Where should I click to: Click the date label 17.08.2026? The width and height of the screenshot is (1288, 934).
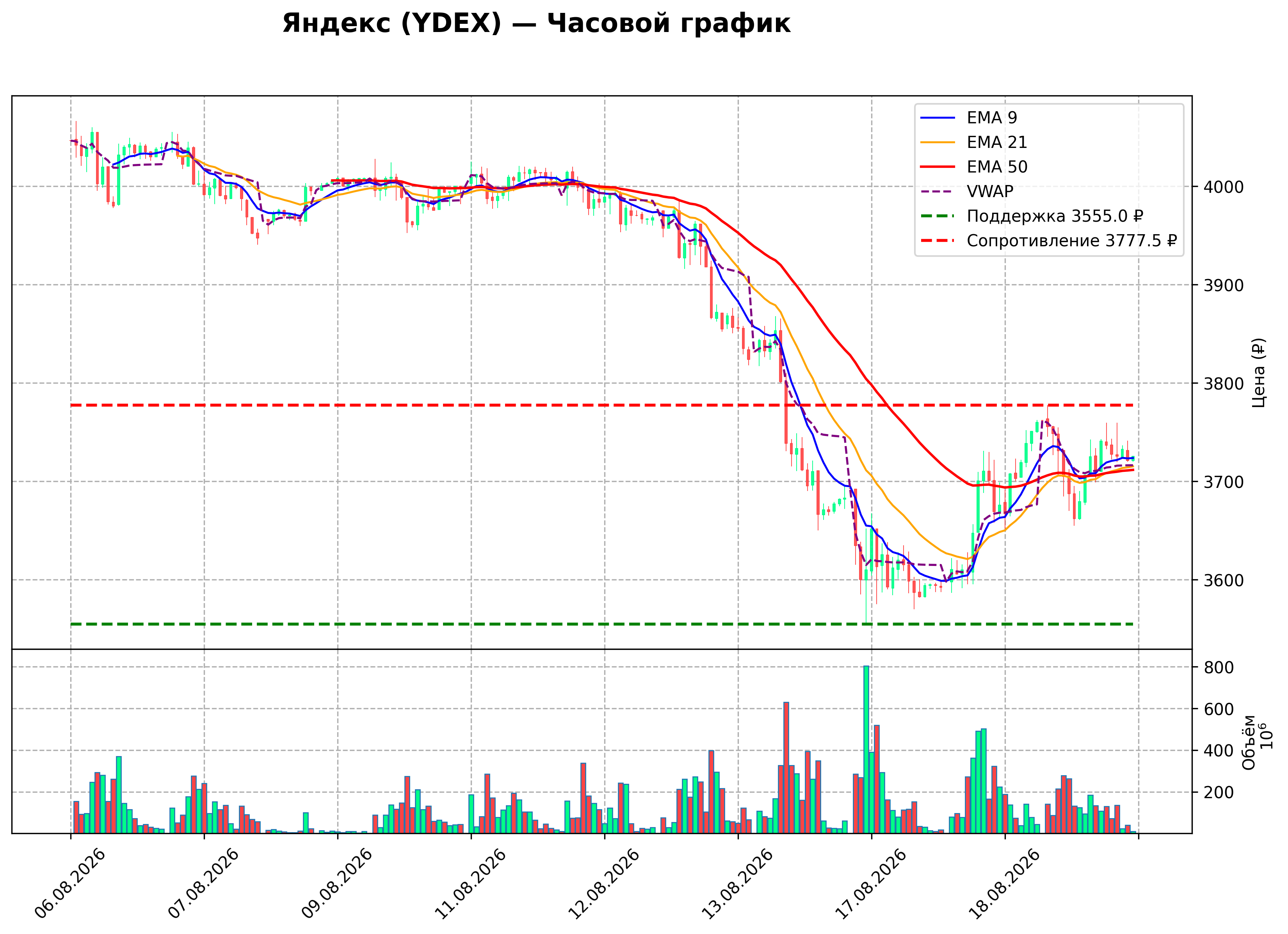pyautogui.click(x=871, y=884)
